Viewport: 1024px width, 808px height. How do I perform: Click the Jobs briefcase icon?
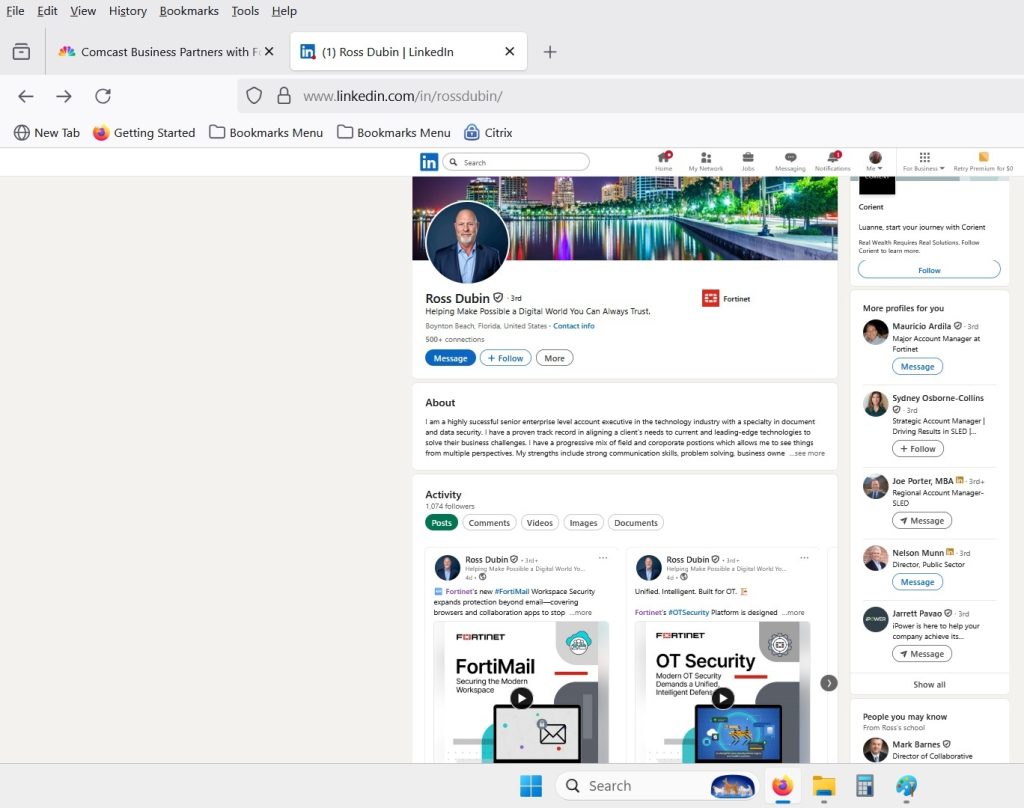tap(747, 160)
